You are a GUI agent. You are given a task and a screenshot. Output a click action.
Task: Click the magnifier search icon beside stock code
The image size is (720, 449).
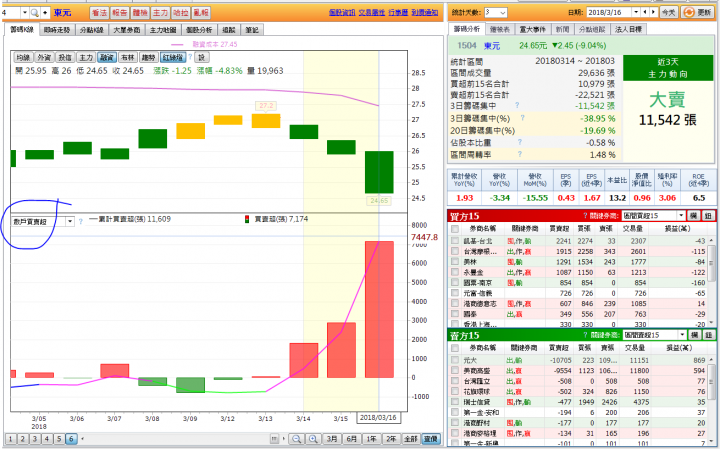34,13
